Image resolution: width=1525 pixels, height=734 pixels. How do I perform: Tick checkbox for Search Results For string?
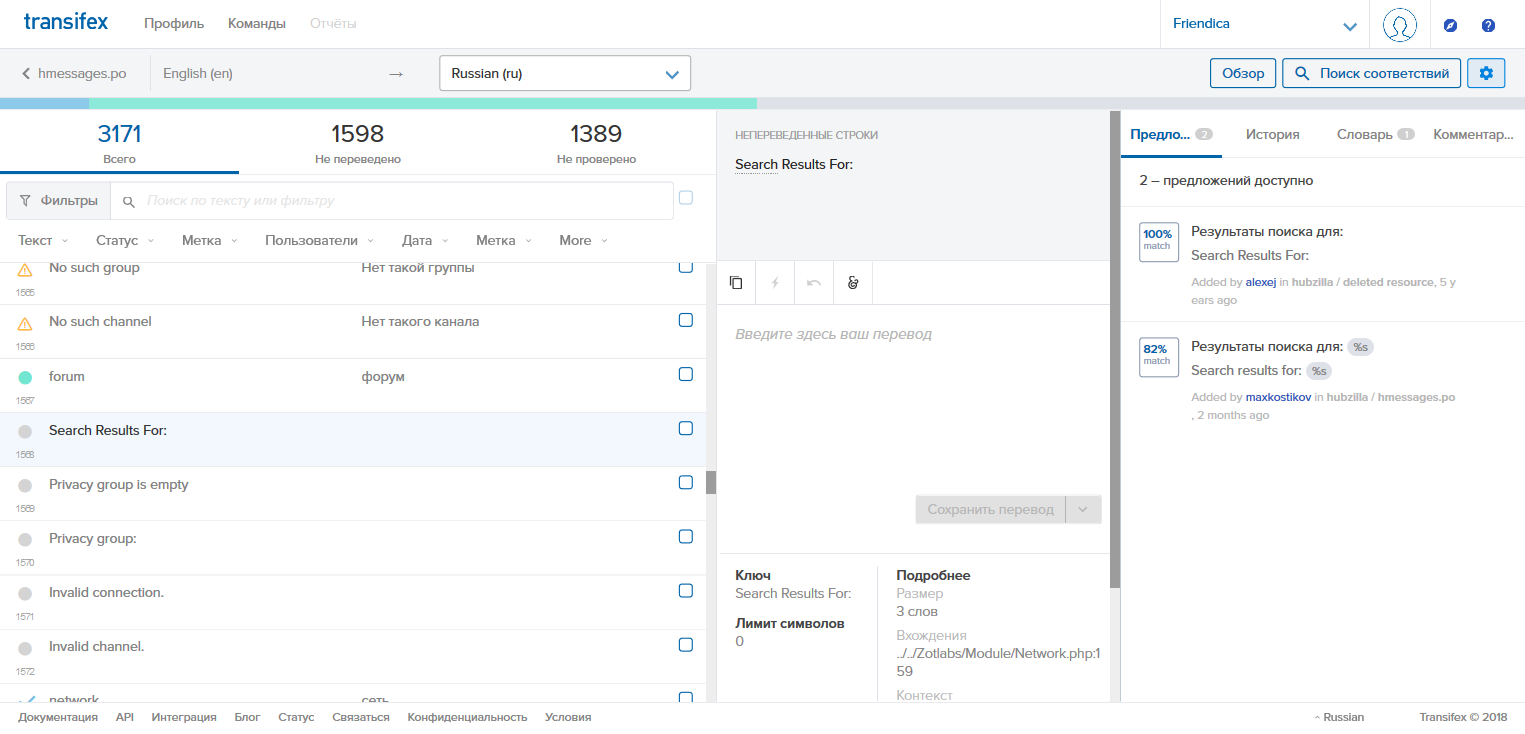tap(686, 428)
